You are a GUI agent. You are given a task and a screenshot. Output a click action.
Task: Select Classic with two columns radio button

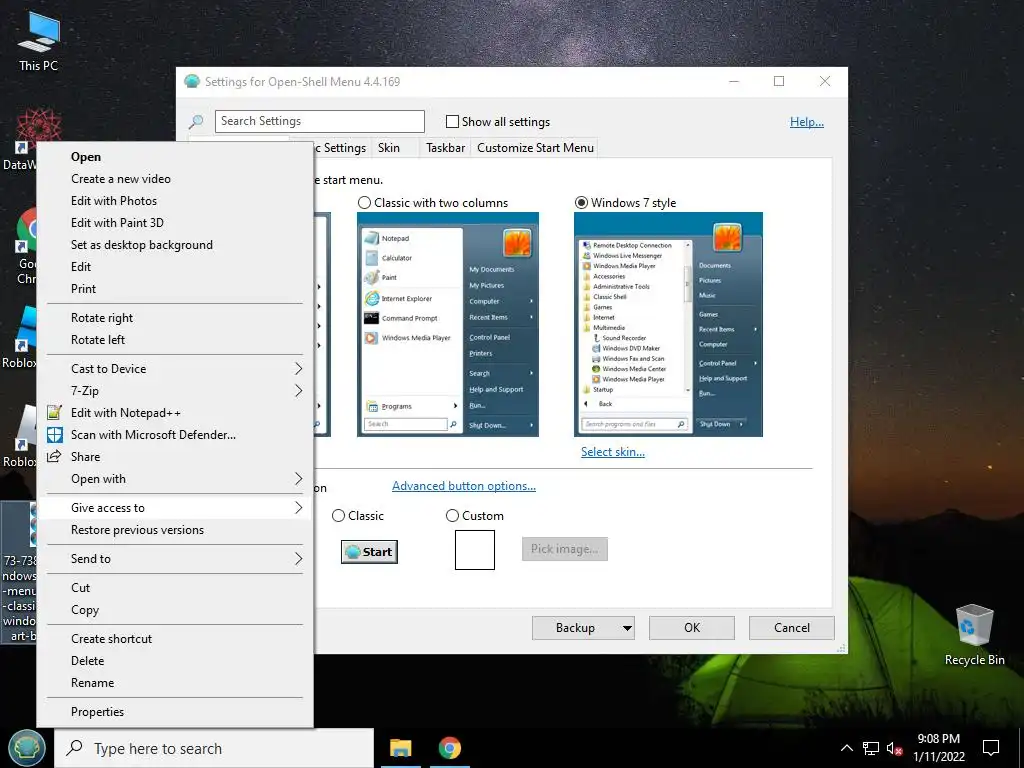pos(364,203)
